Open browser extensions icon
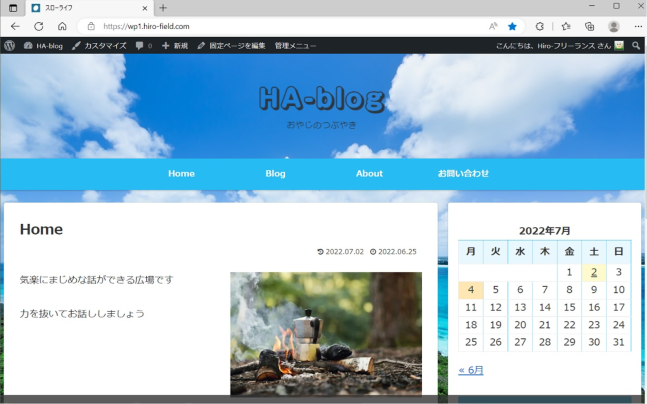647x404 pixels. [x=540, y=26]
